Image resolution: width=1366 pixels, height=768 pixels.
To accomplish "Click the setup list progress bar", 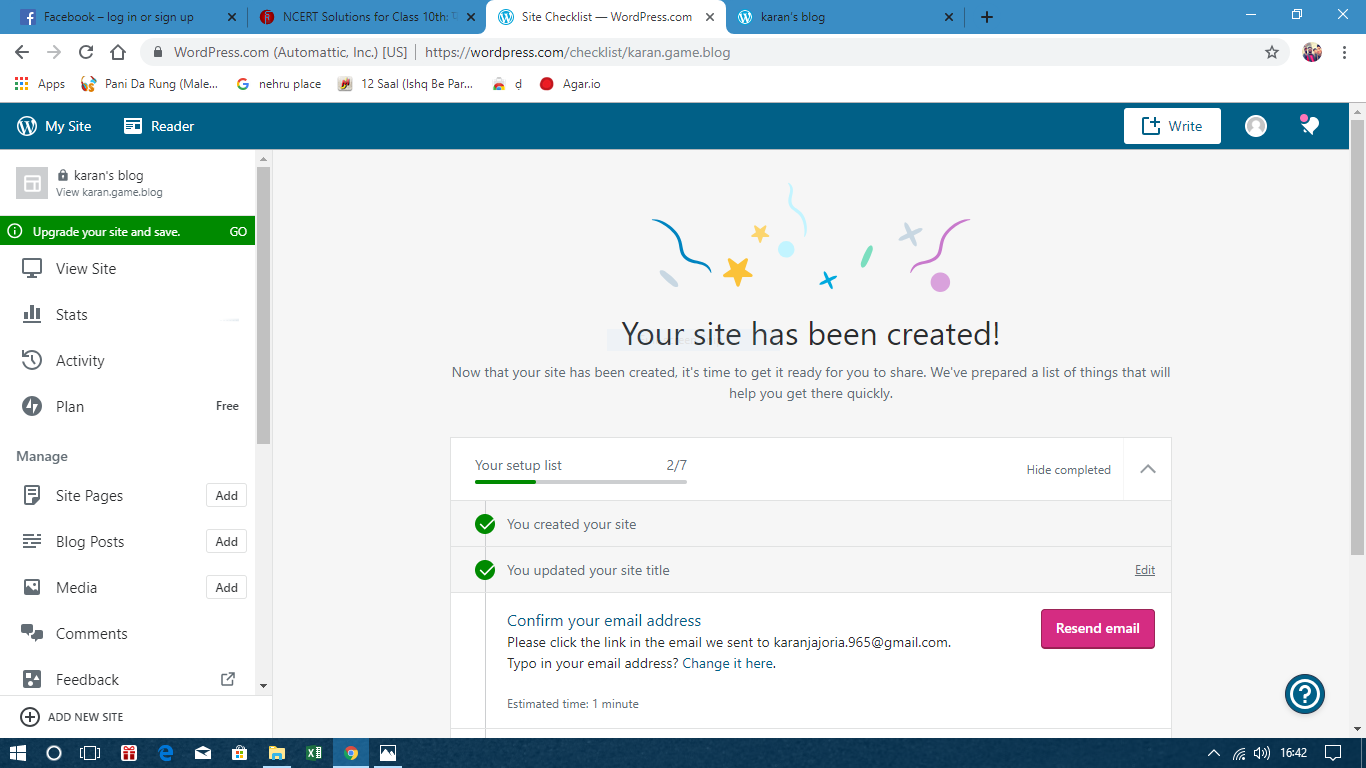I will tap(580, 482).
